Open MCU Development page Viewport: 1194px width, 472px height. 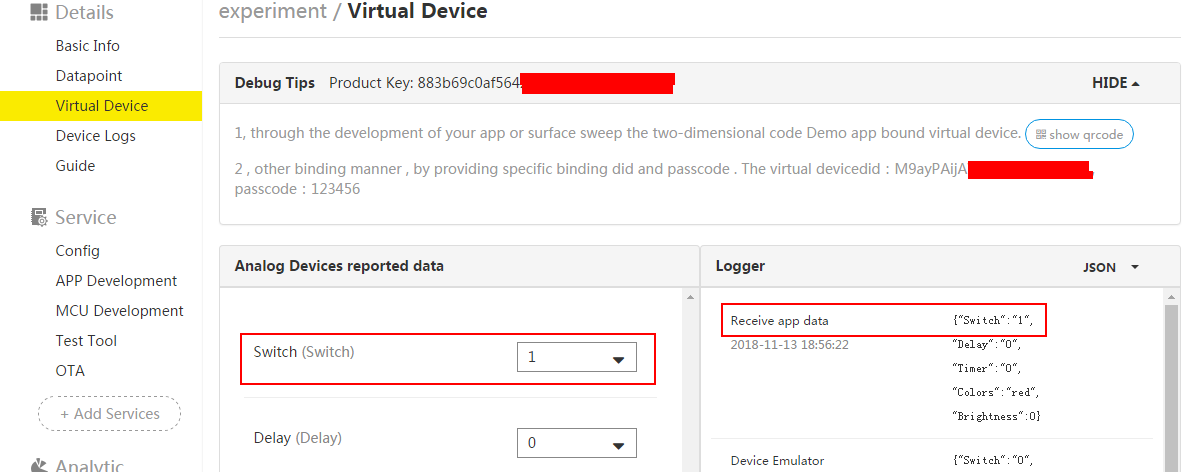click(x=120, y=311)
